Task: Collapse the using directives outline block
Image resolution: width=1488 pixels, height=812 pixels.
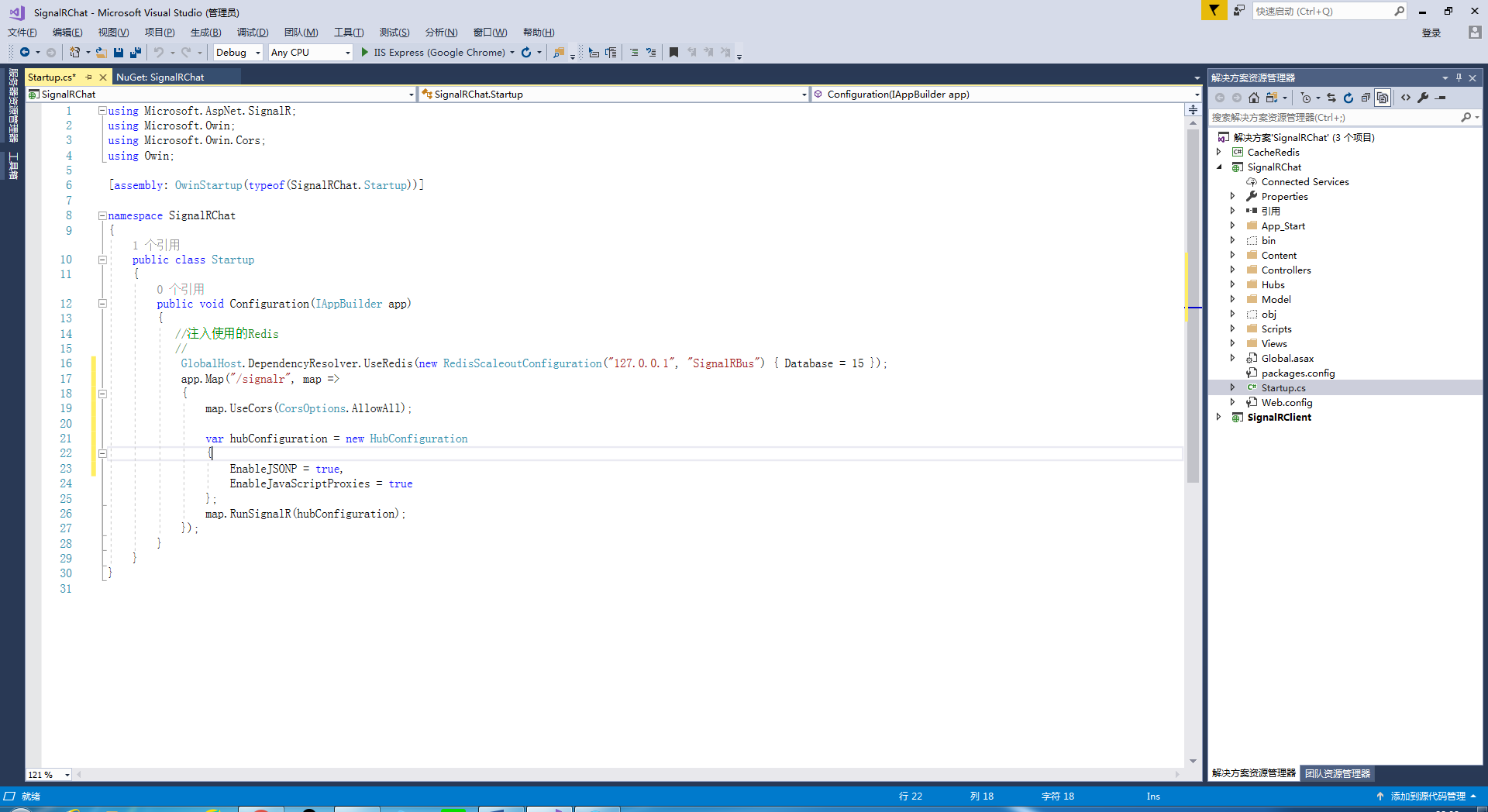Action: pos(102,111)
